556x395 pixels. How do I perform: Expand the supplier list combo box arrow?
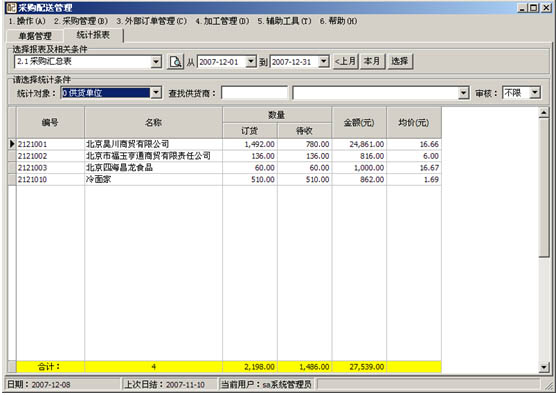click(x=463, y=93)
